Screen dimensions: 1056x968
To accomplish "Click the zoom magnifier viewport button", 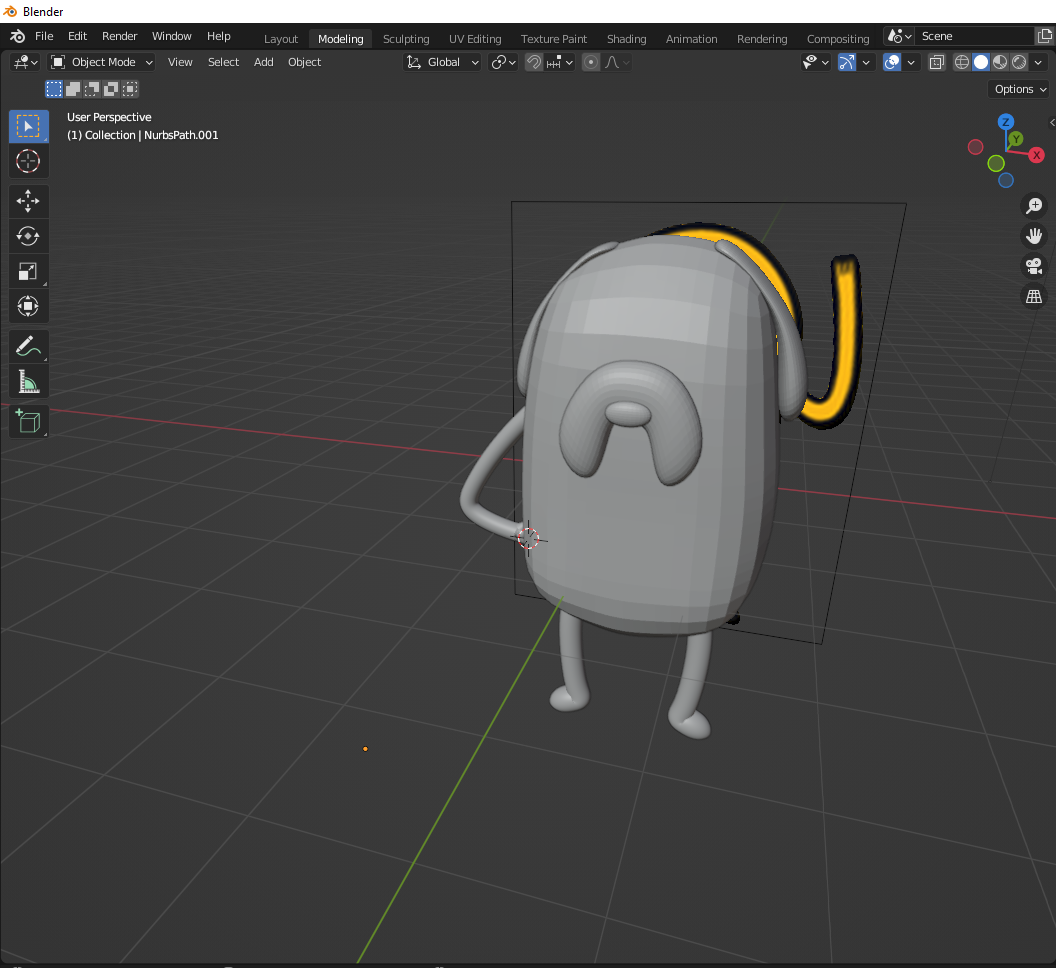I will (x=1034, y=205).
